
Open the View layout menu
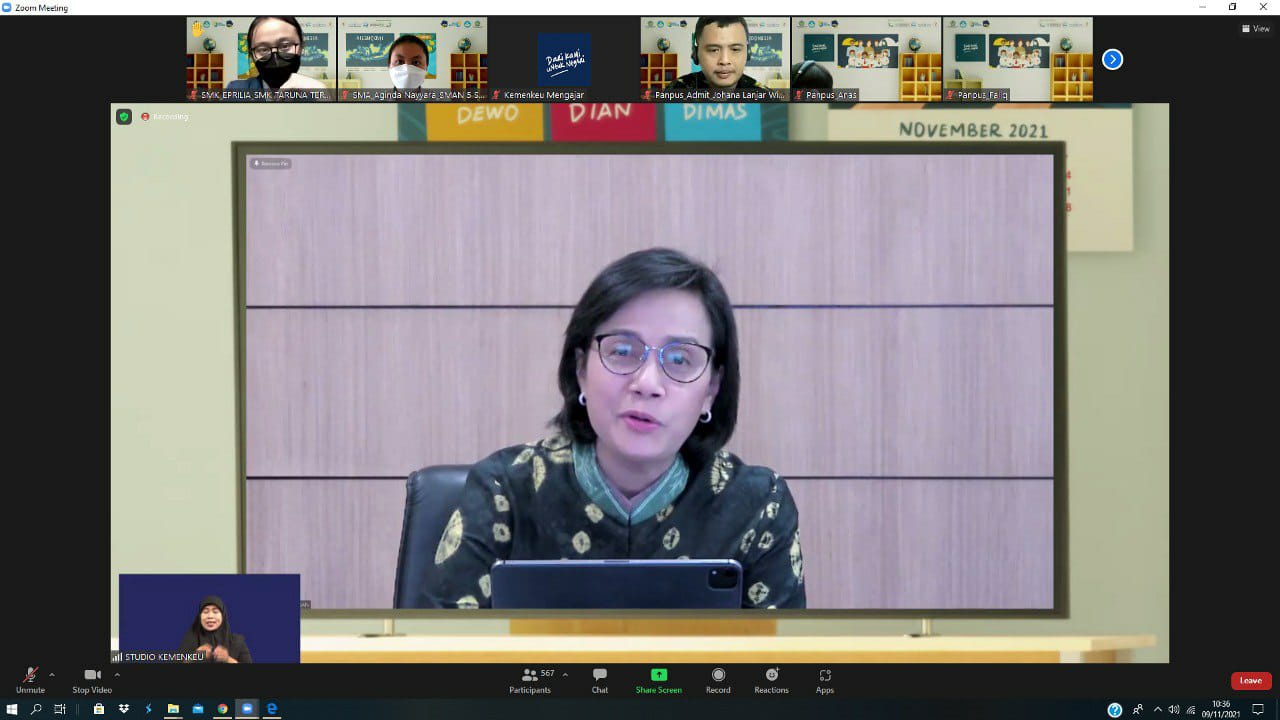(1255, 29)
